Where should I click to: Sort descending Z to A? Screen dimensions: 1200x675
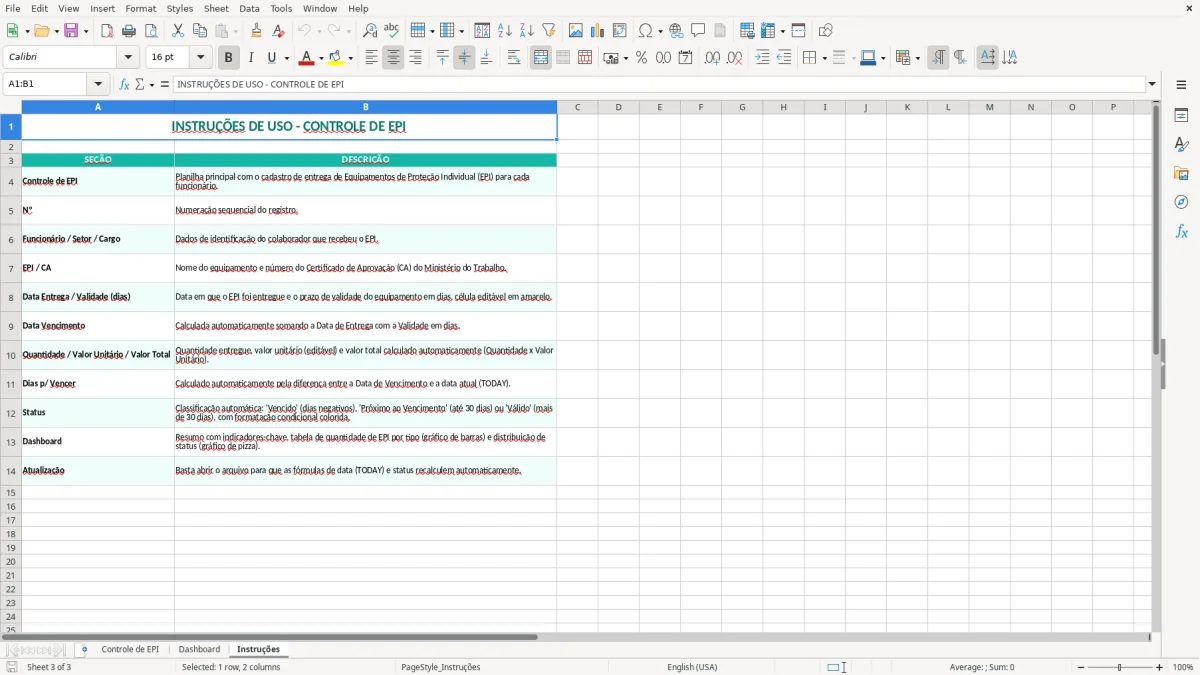tap(527, 31)
